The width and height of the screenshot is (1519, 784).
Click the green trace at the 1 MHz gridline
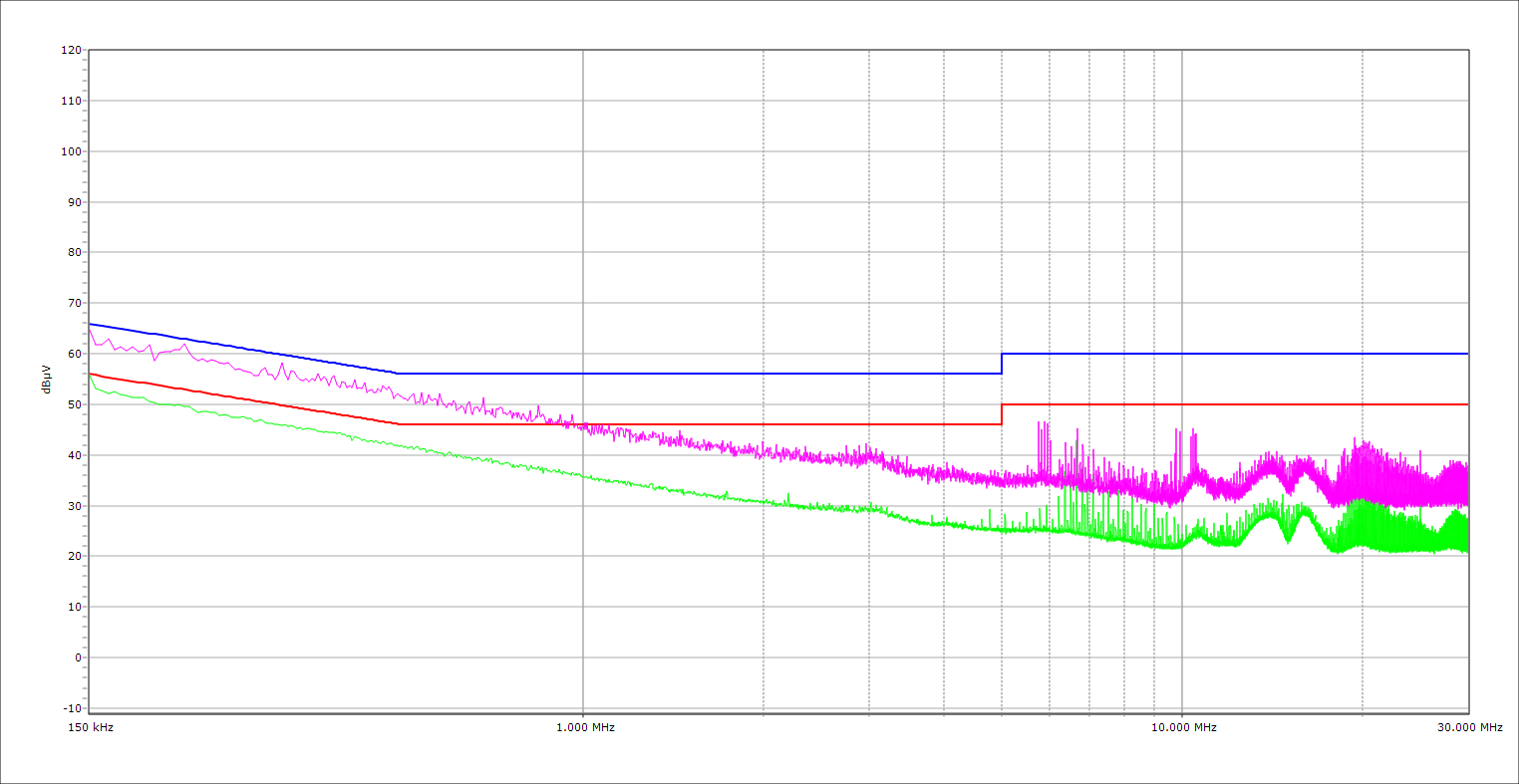(x=583, y=475)
